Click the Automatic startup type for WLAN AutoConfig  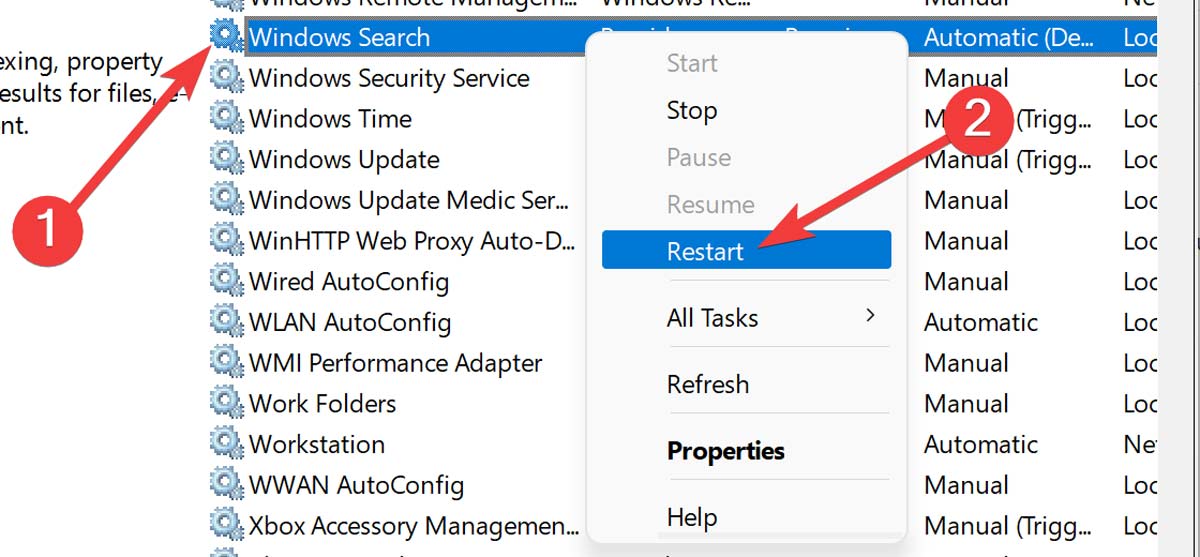[x=981, y=323]
